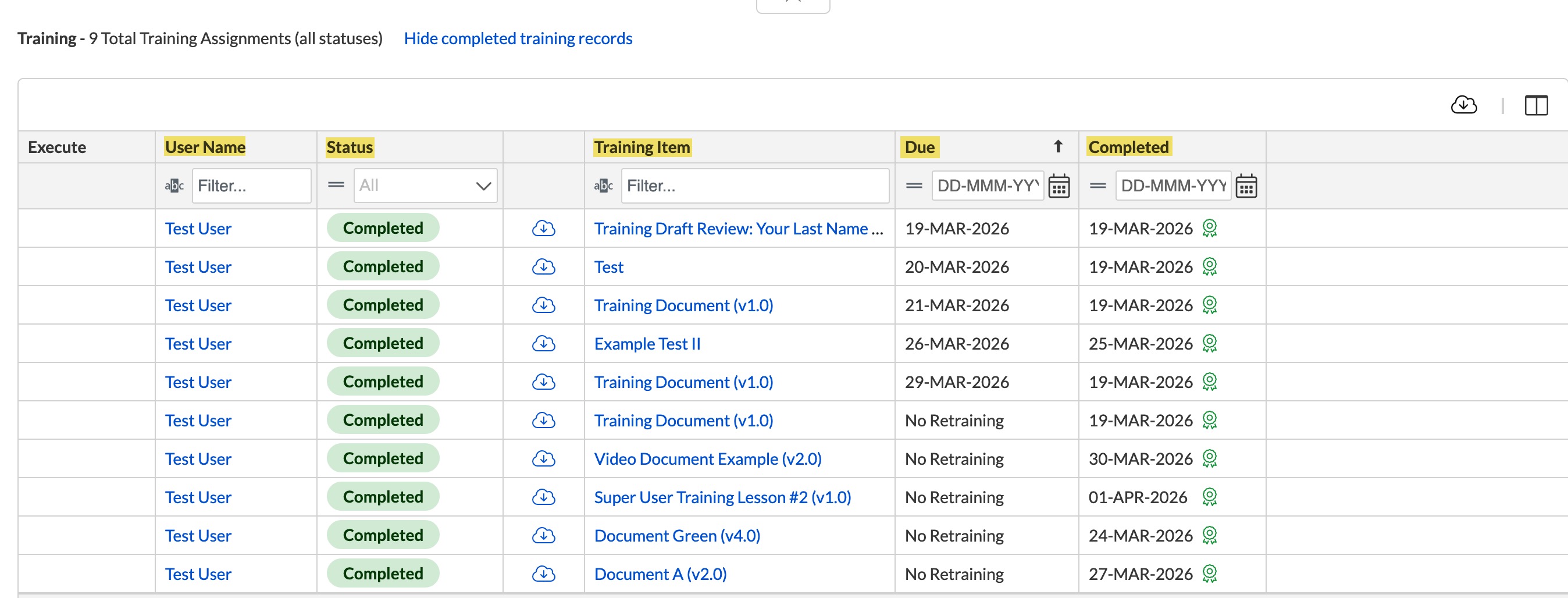The width and height of the screenshot is (1568, 598).
Task: Click the Completed filter equals operator icon
Action: coord(1097,186)
